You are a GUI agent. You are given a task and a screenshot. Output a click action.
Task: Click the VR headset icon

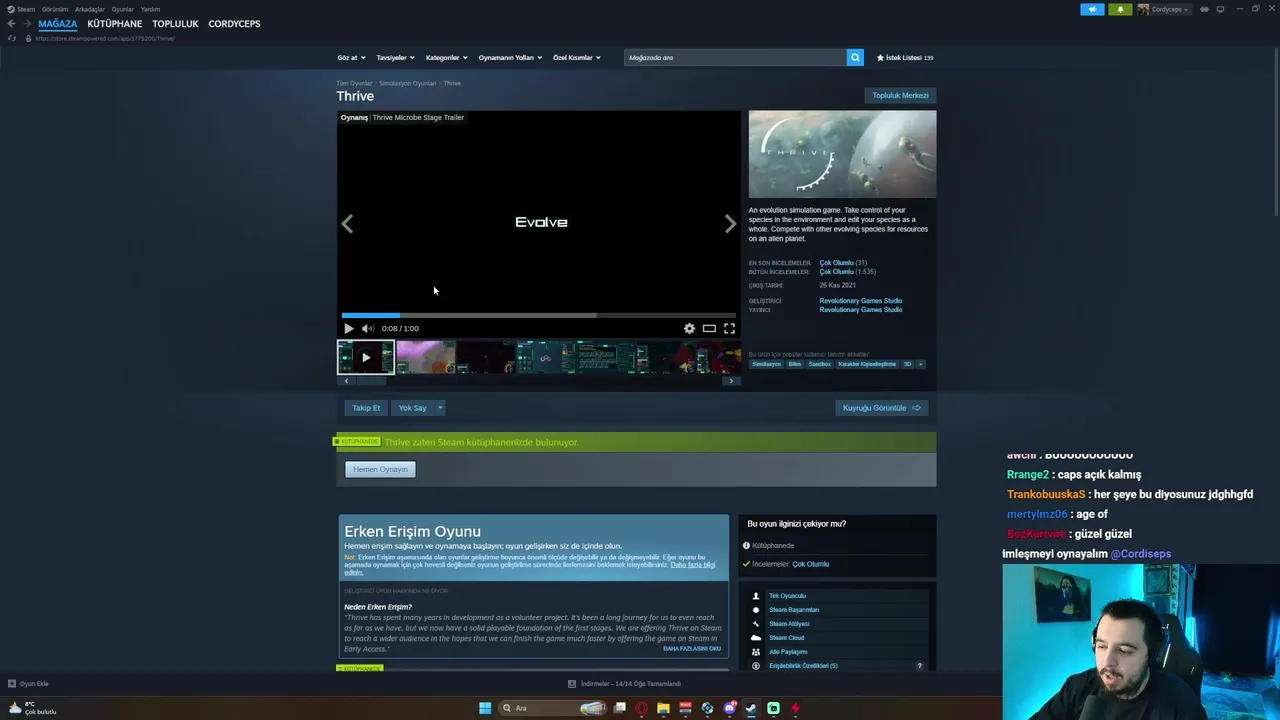[x=1204, y=9]
